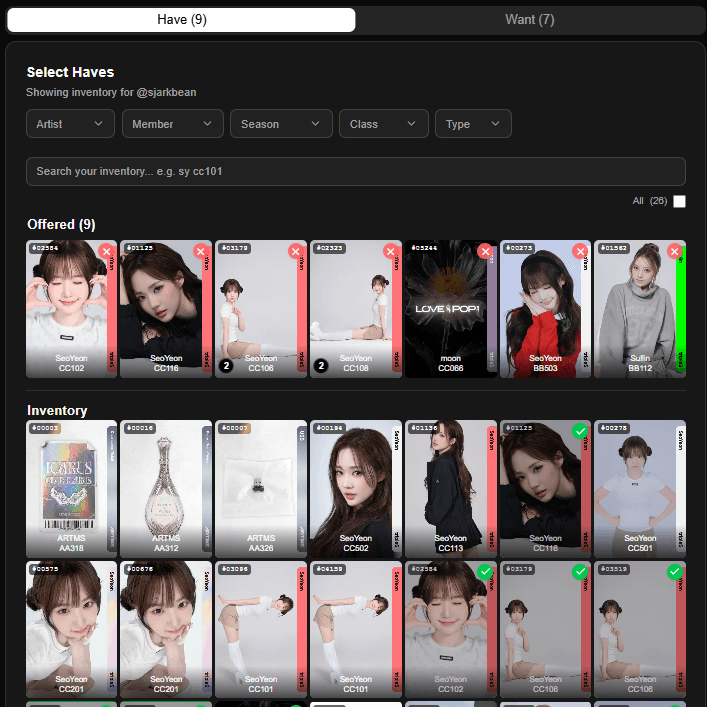
Task: Open offered SeoYeon CC116 card
Action: [x=166, y=309]
